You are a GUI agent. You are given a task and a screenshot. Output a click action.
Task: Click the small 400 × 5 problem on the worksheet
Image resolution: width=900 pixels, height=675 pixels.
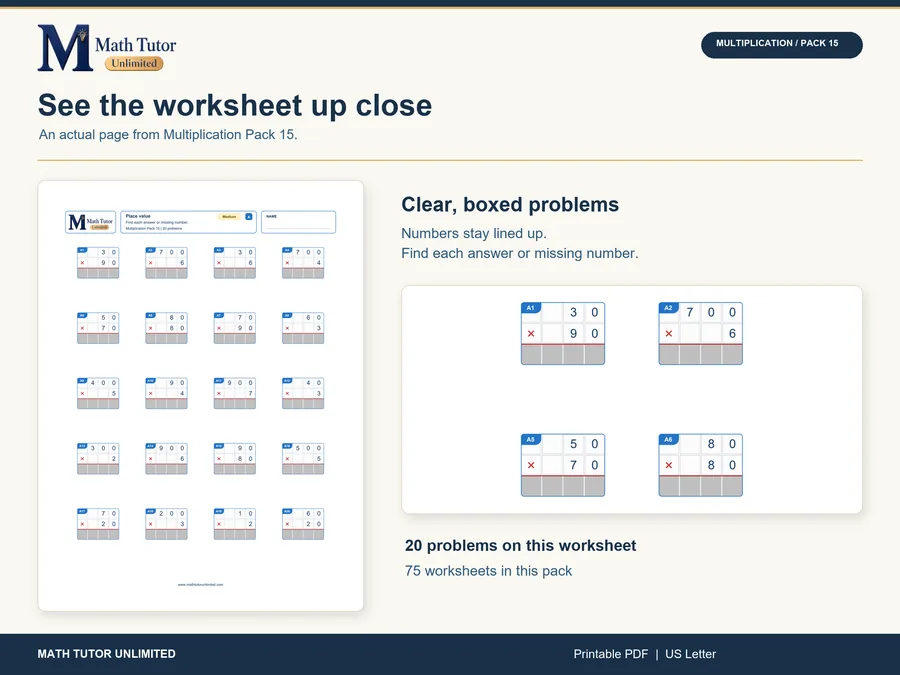pos(98,393)
